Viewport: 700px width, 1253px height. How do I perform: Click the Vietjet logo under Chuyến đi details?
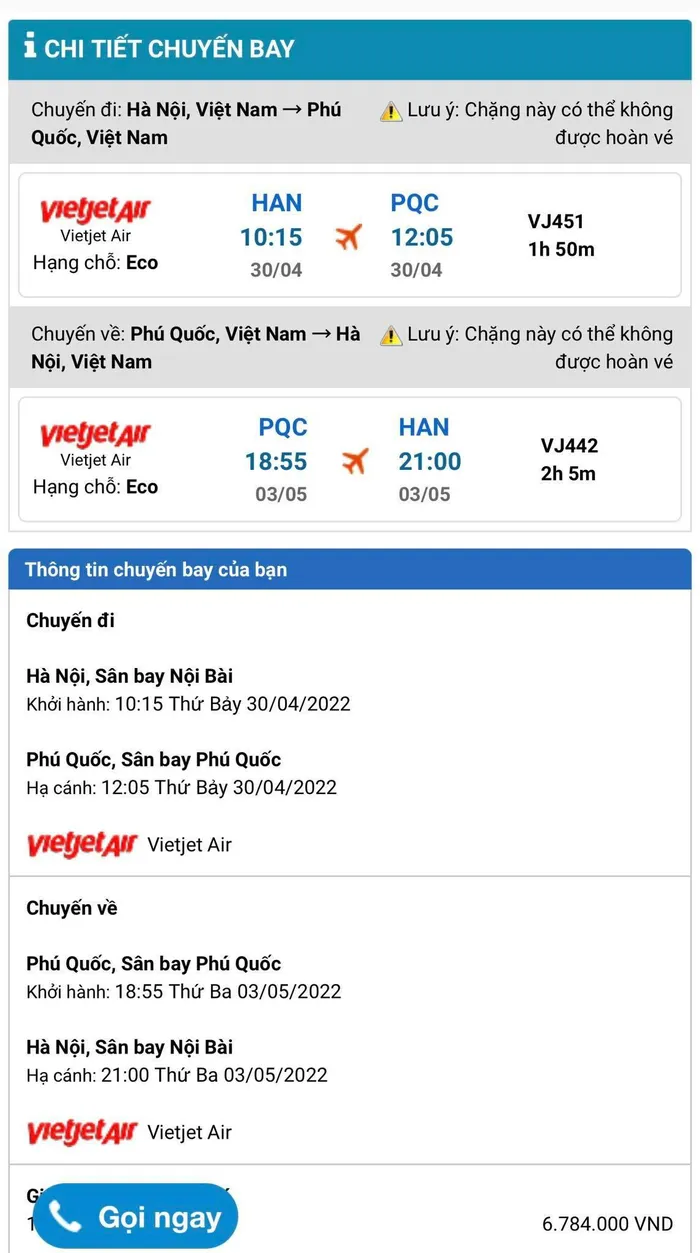81,845
